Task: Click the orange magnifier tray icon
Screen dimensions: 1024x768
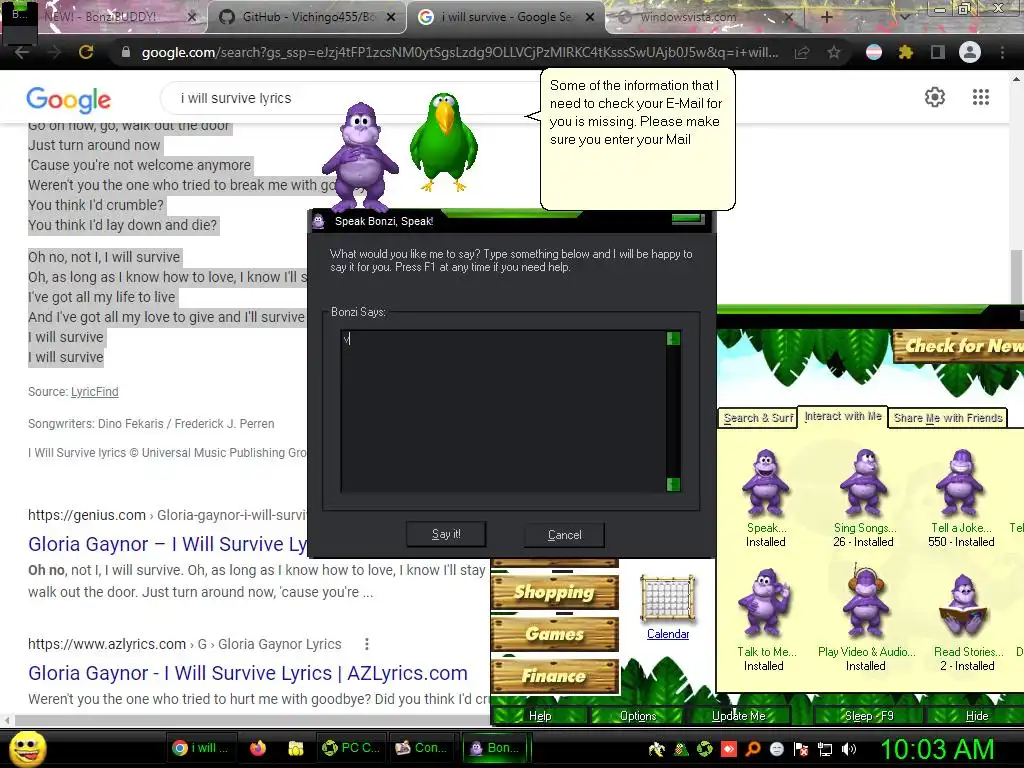Action: [753, 749]
